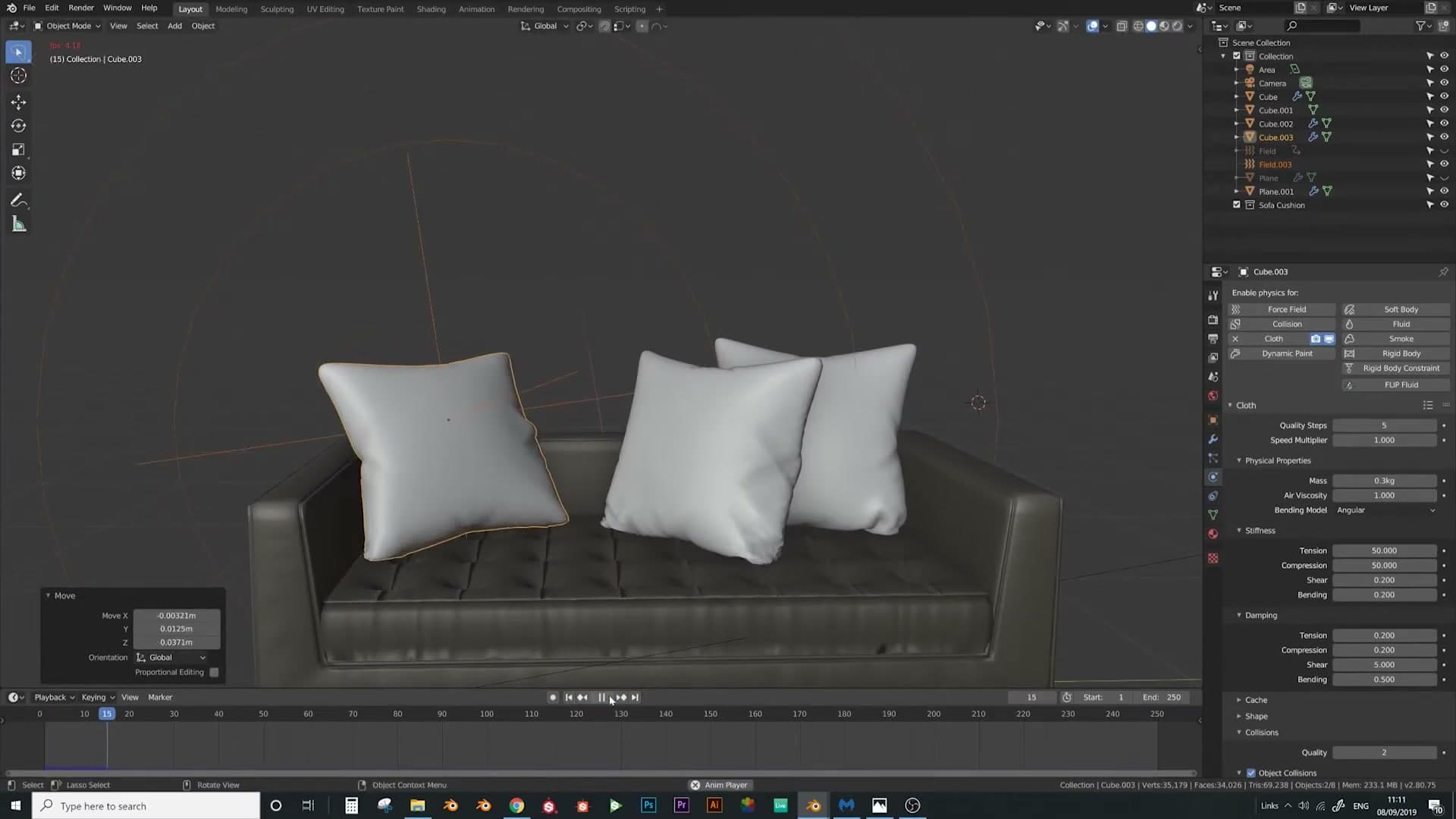Open the viewport Add menu

174,26
